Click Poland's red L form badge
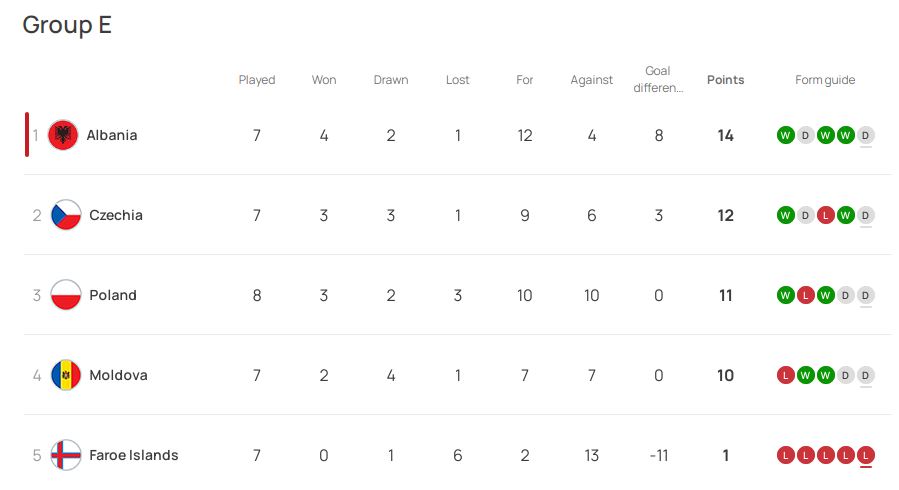Image resolution: width=899 pixels, height=490 pixels. coord(806,295)
